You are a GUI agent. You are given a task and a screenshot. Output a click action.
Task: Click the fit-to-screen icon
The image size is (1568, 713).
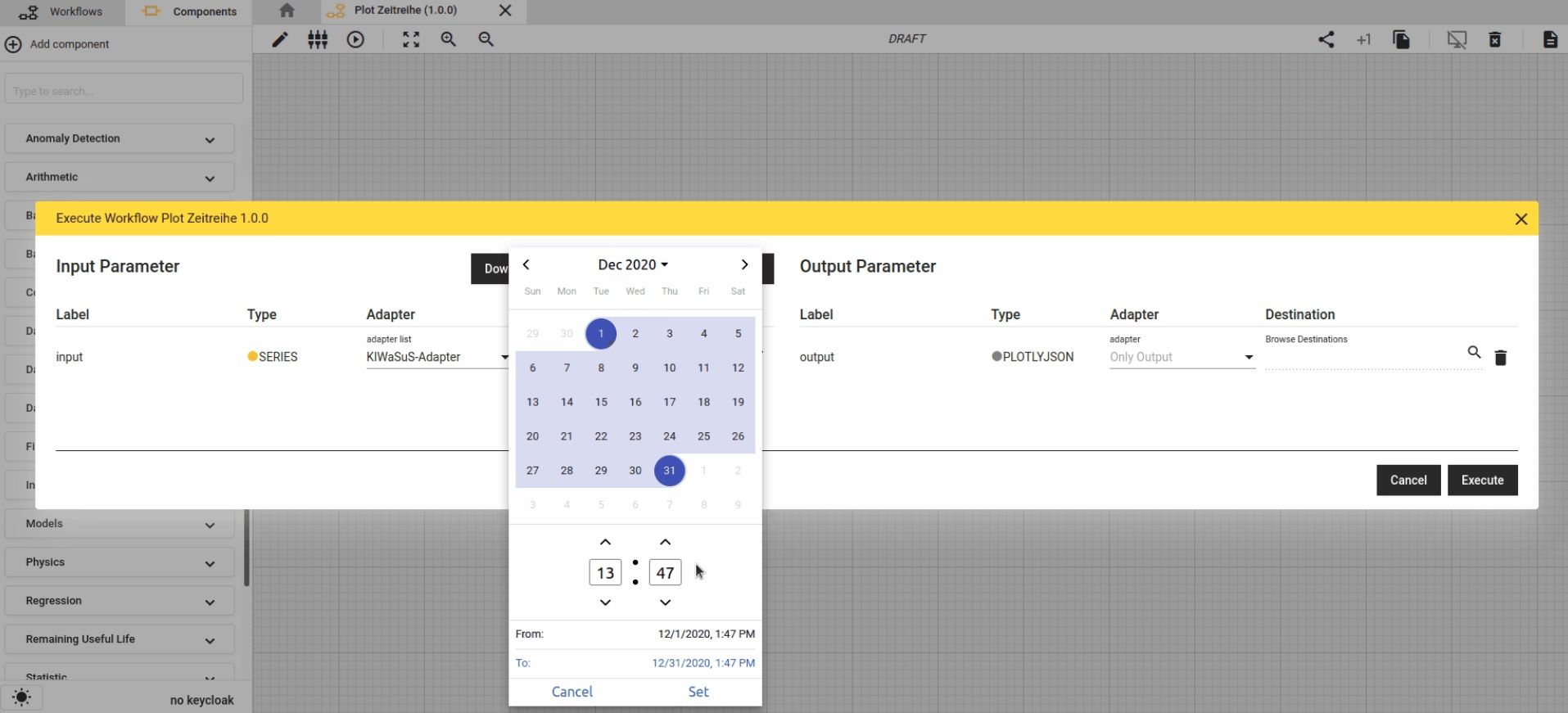point(411,39)
